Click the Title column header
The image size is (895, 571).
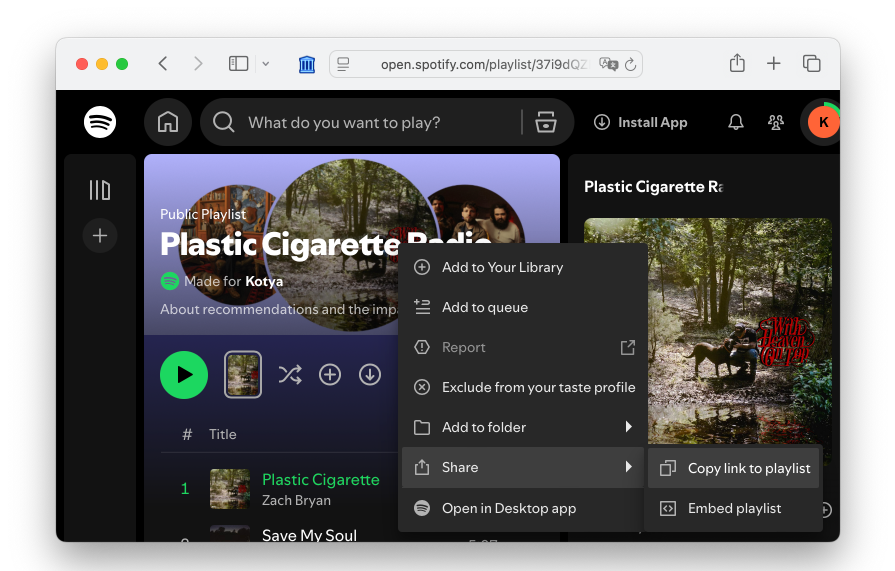[223, 435]
